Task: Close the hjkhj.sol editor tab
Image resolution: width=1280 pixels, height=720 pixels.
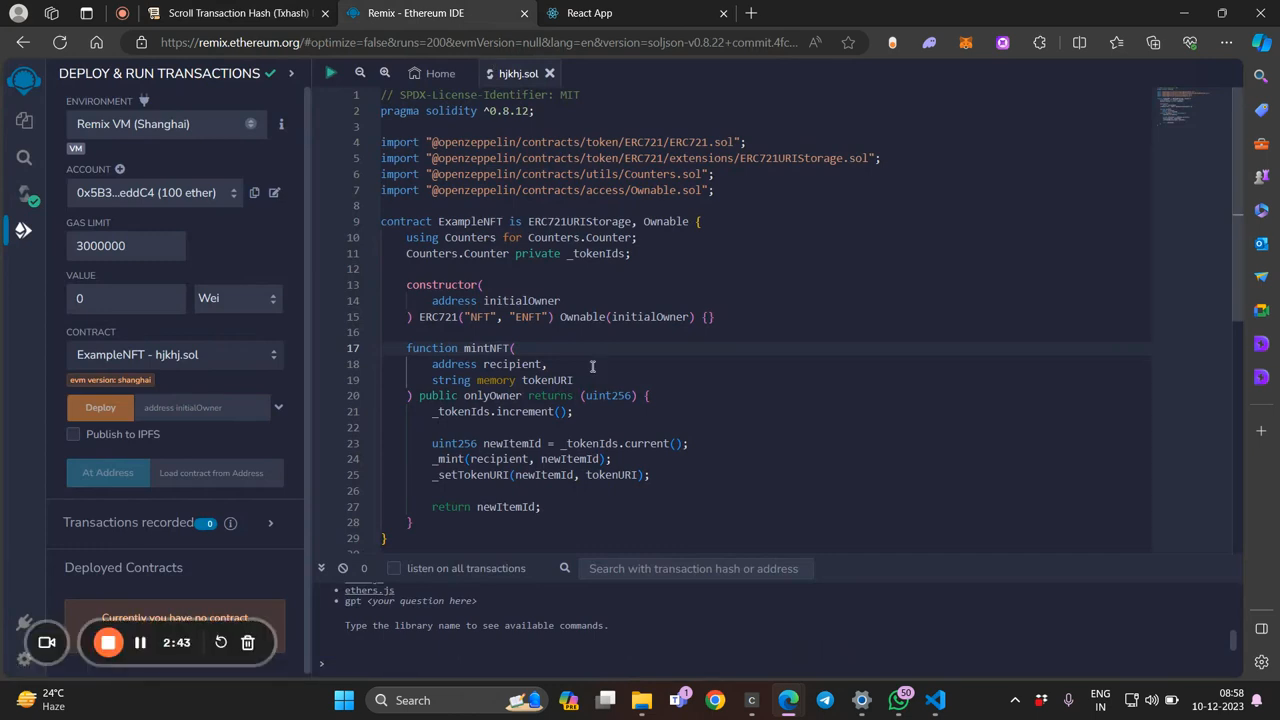Action: [549, 73]
